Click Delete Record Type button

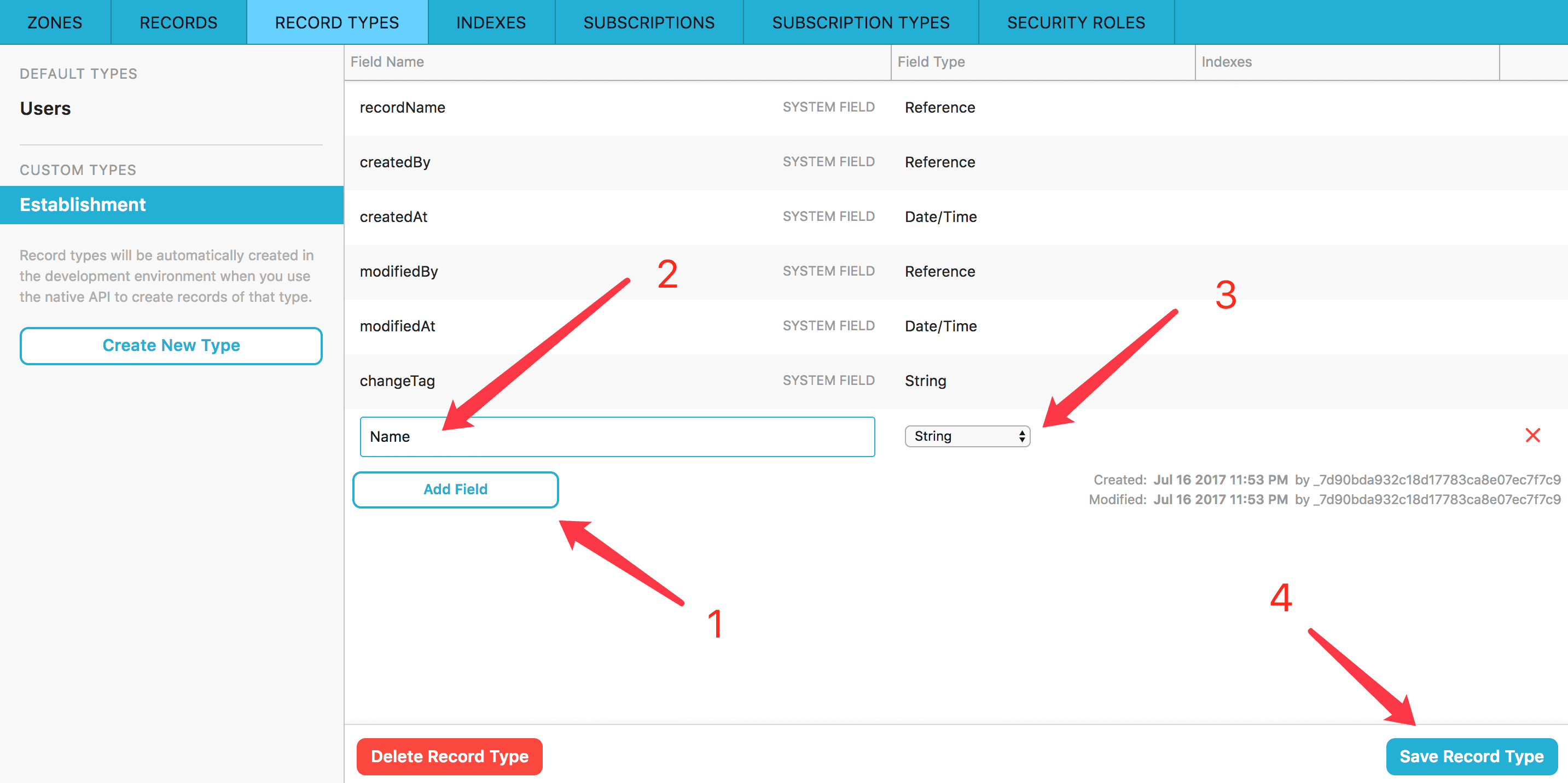click(449, 756)
